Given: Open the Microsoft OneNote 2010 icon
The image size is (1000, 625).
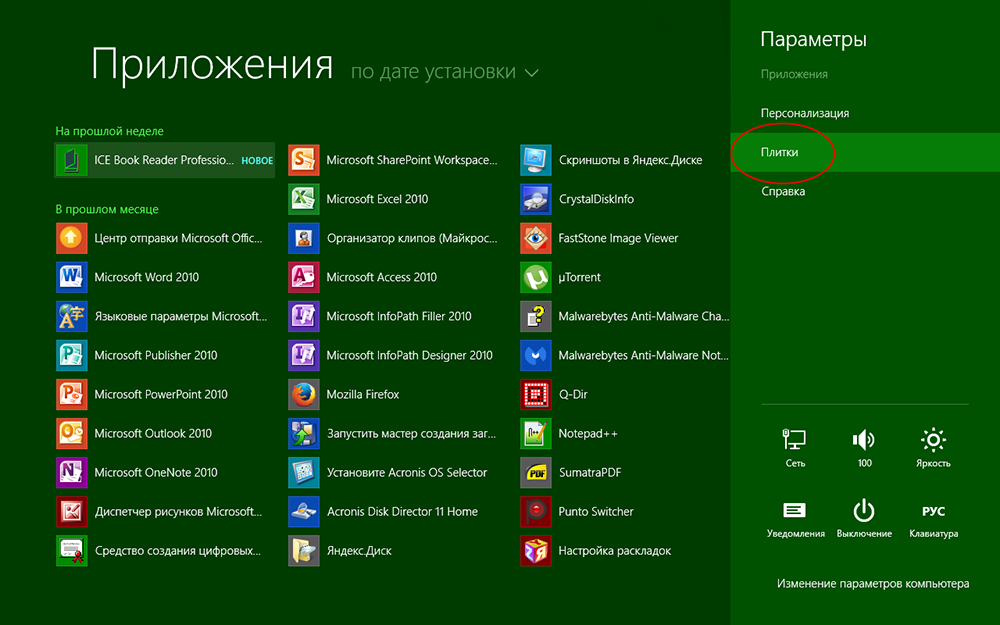Looking at the screenshot, I should (x=71, y=473).
